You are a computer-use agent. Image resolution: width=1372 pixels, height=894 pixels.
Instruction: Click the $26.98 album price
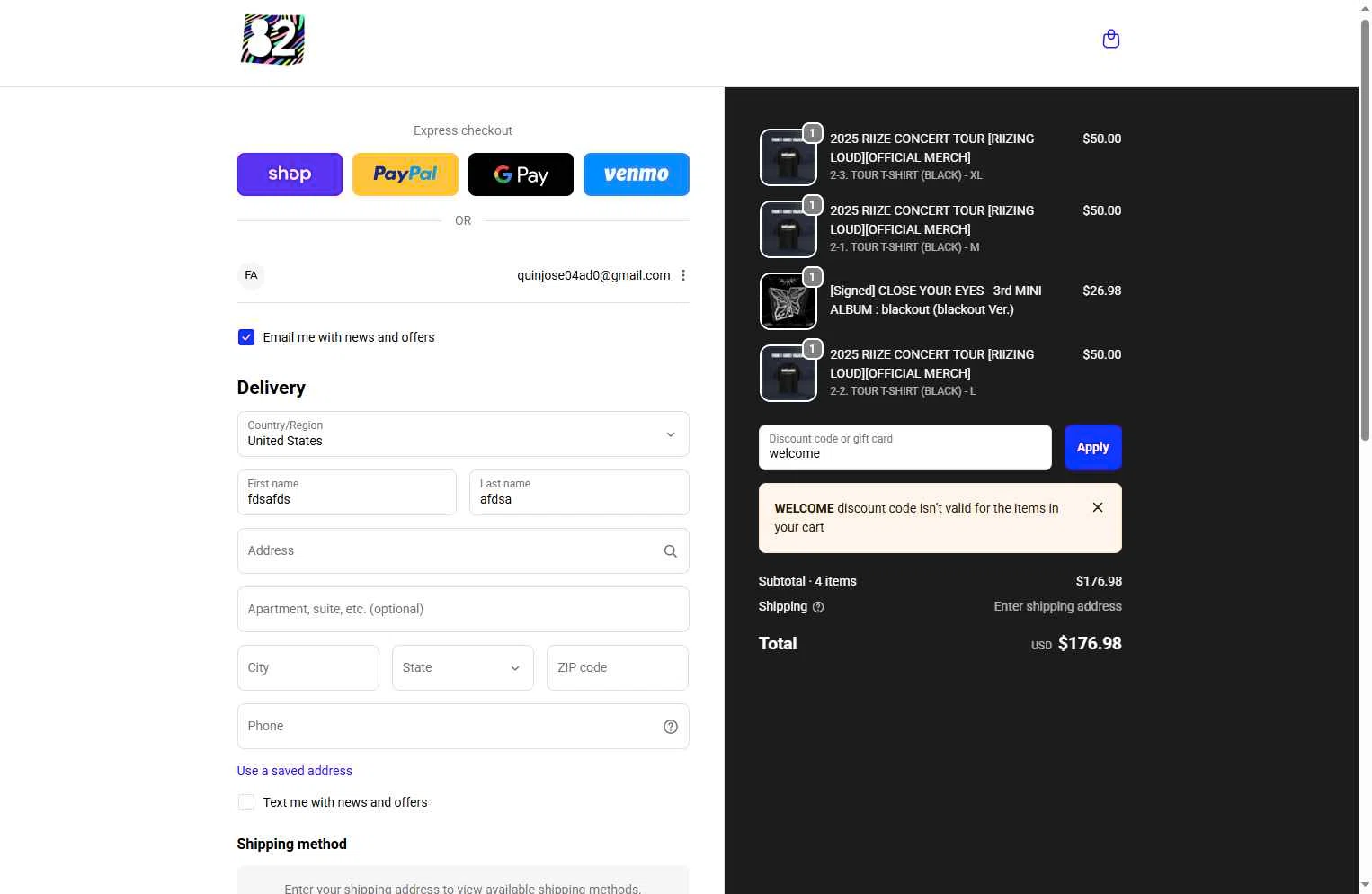click(x=1102, y=291)
